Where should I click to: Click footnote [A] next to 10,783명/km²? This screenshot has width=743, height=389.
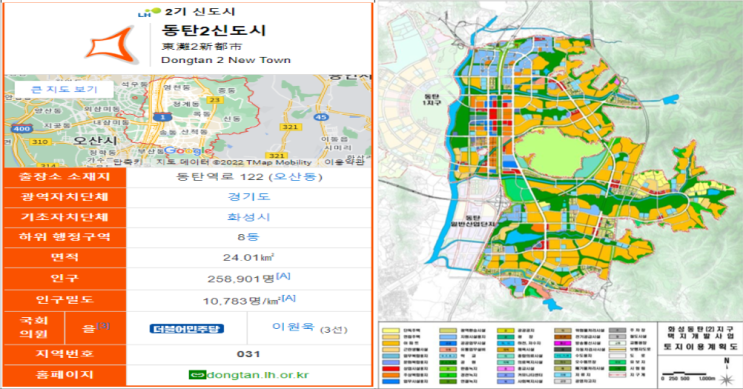289,298
